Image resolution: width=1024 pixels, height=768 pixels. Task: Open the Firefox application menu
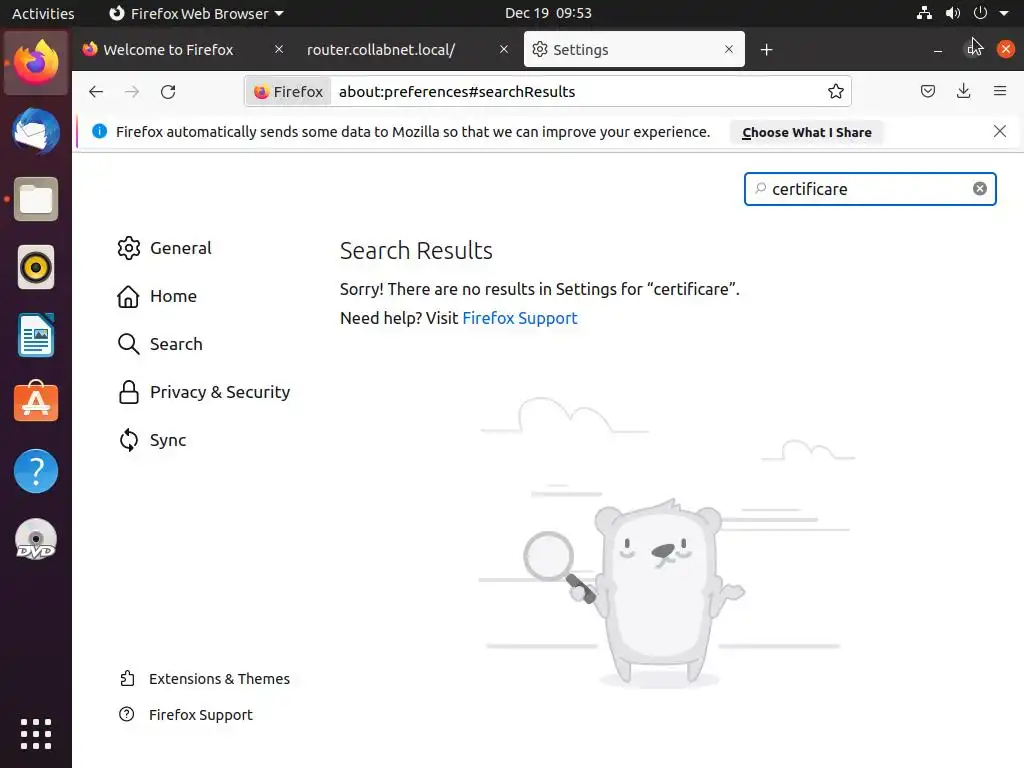pyautogui.click(x=999, y=91)
